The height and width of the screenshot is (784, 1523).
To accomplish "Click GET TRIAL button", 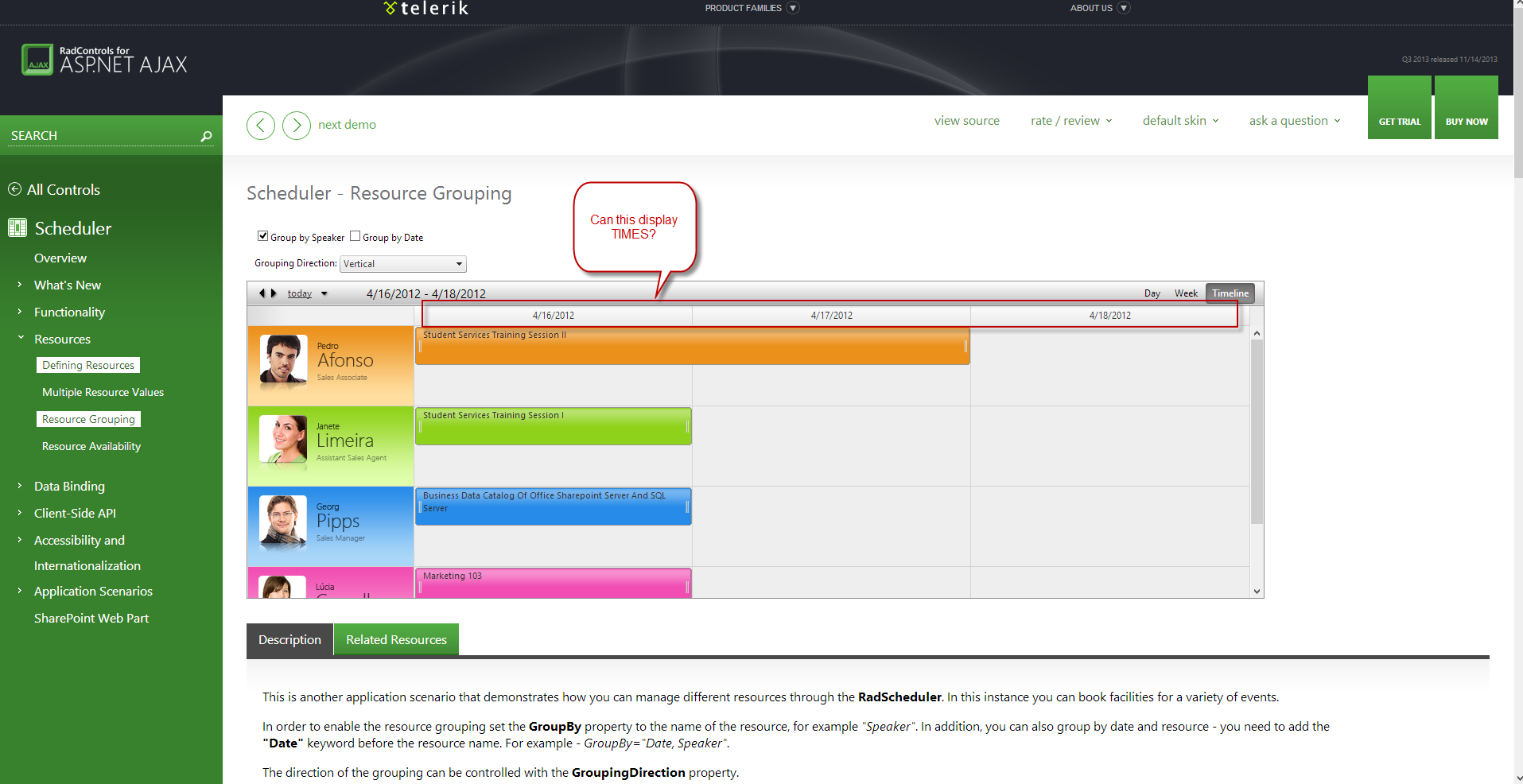I will coord(1400,107).
